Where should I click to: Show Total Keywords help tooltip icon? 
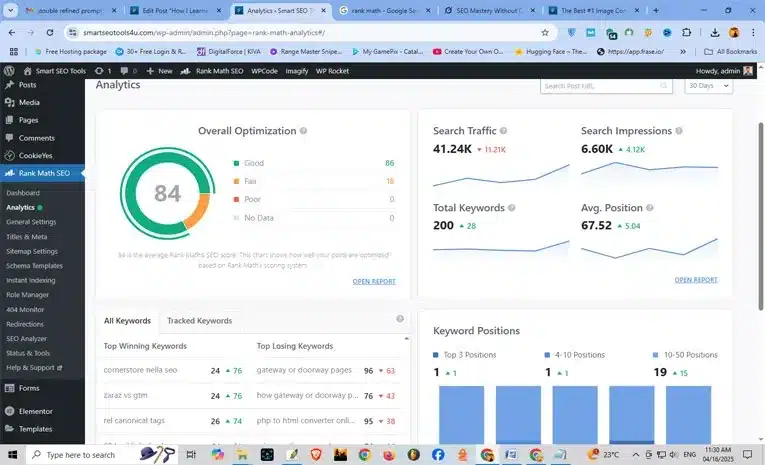[511, 208]
